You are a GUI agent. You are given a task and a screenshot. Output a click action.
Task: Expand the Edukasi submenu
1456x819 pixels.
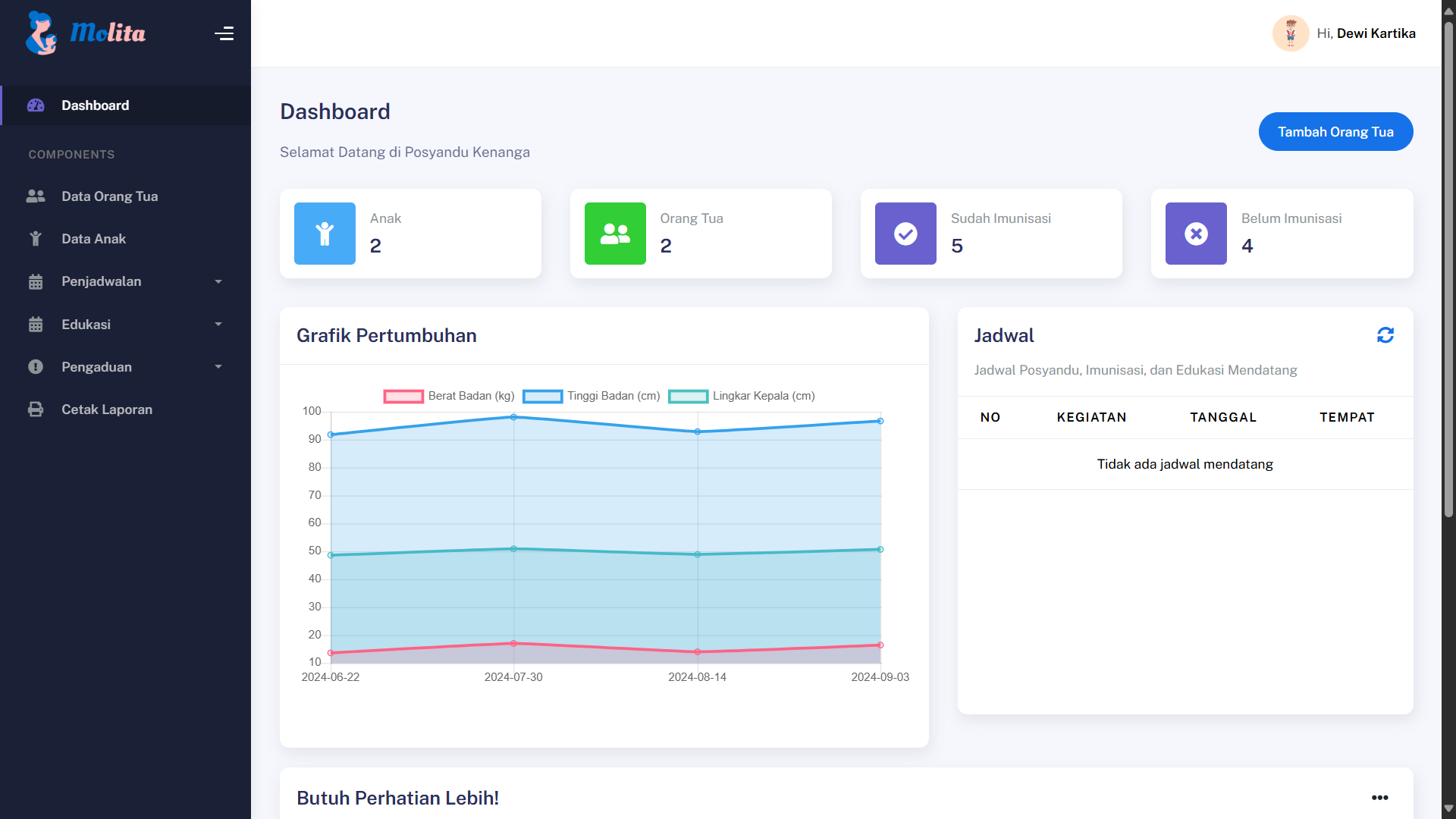[218, 325]
